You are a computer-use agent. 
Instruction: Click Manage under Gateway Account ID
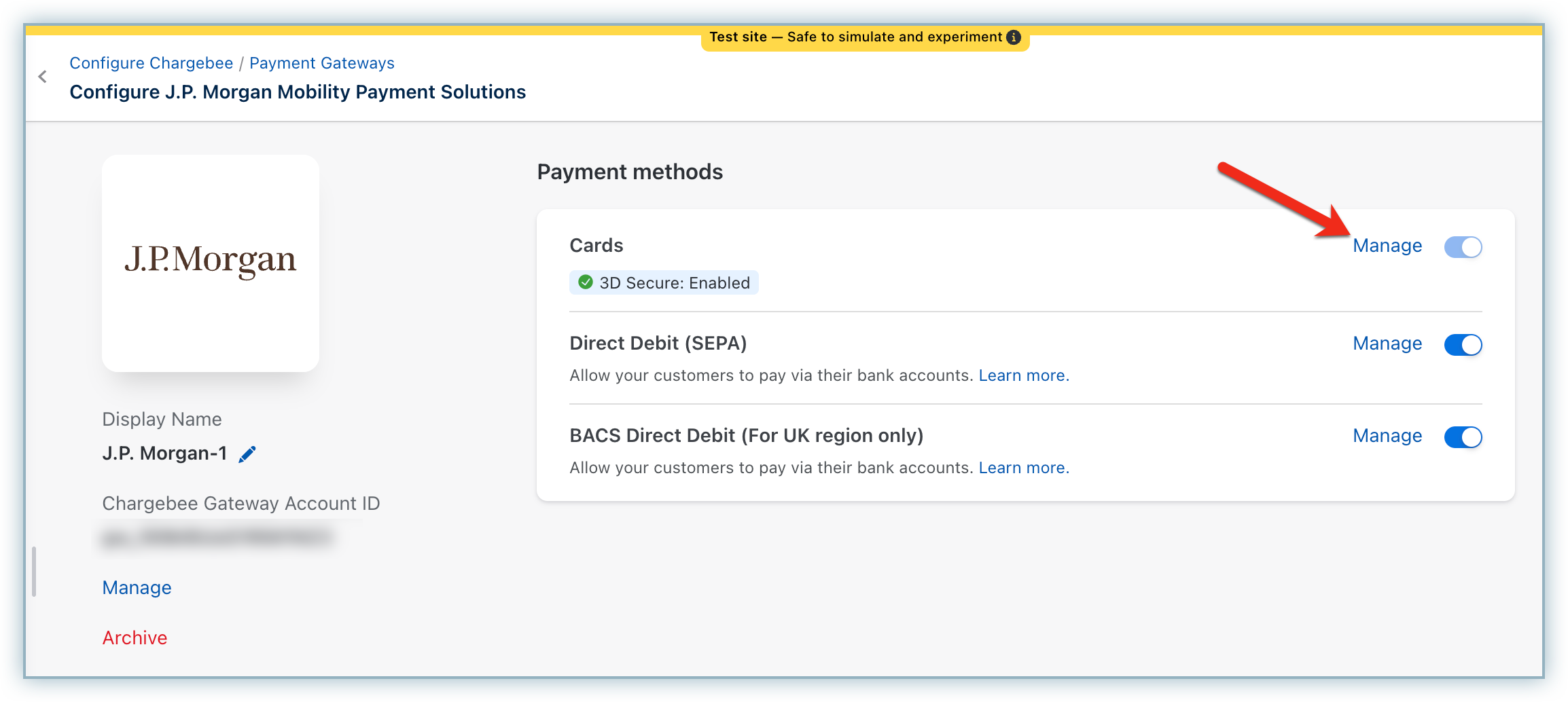click(x=137, y=588)
